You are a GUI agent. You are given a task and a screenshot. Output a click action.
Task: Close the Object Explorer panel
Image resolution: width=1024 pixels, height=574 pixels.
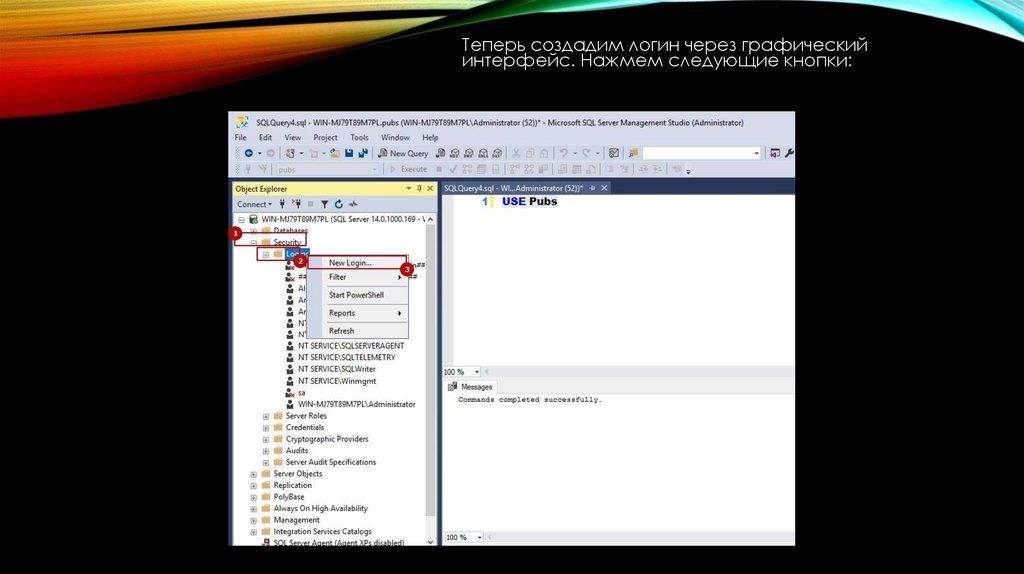coord(430,189)
